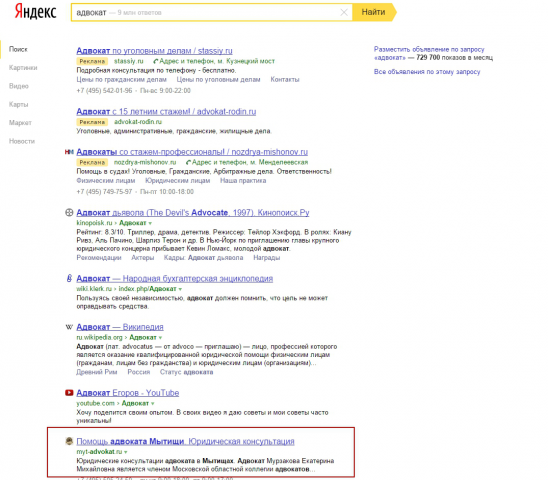The height and width of the screenshot is (480, 548).
Task: Click the phone number +7 (495) 749-75-97
Action: (104, 192)
